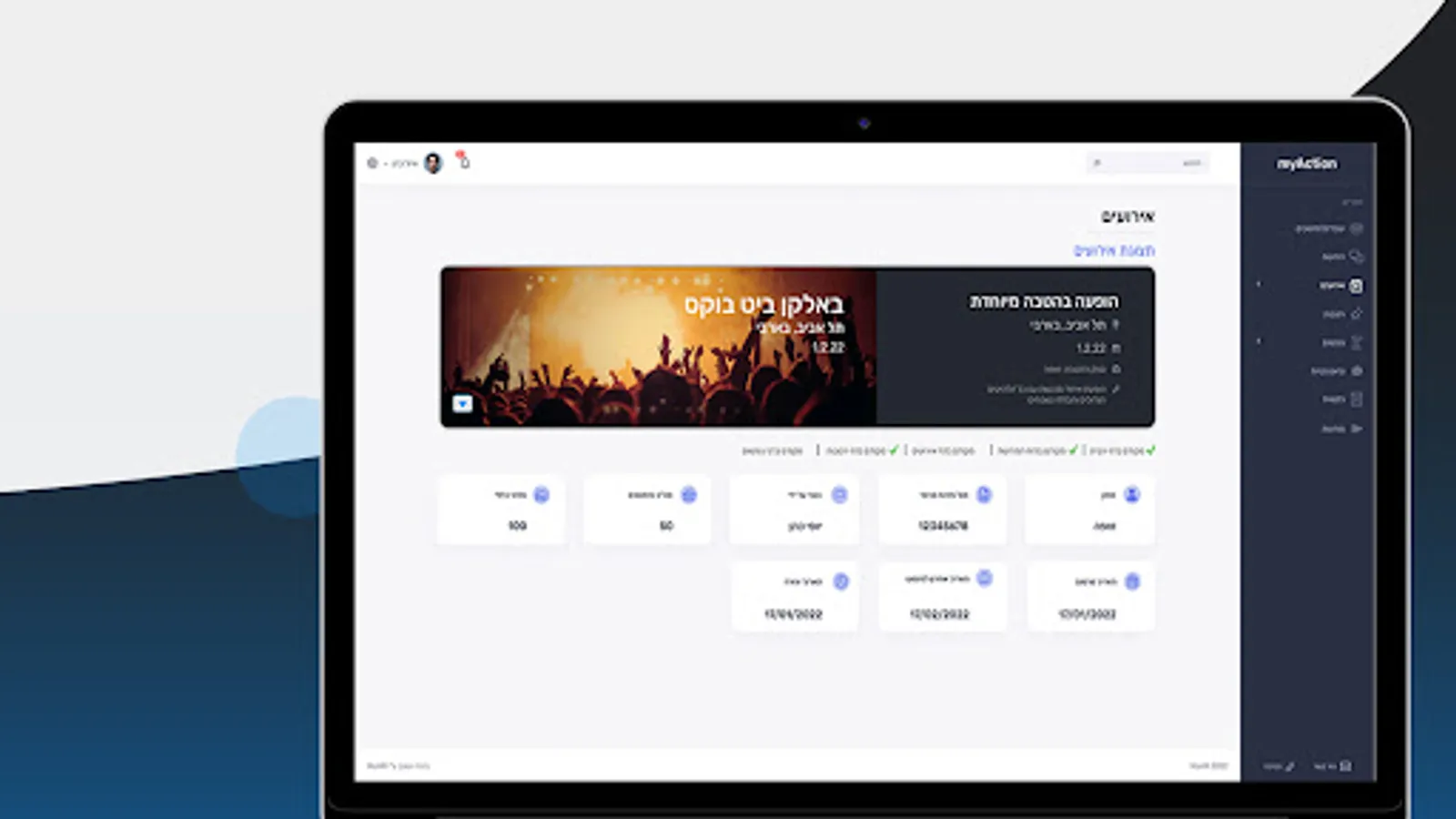This screenshot has width=1456, height=819.
Task: Open the blue dropdown on concert image
Action: (462, 403)
